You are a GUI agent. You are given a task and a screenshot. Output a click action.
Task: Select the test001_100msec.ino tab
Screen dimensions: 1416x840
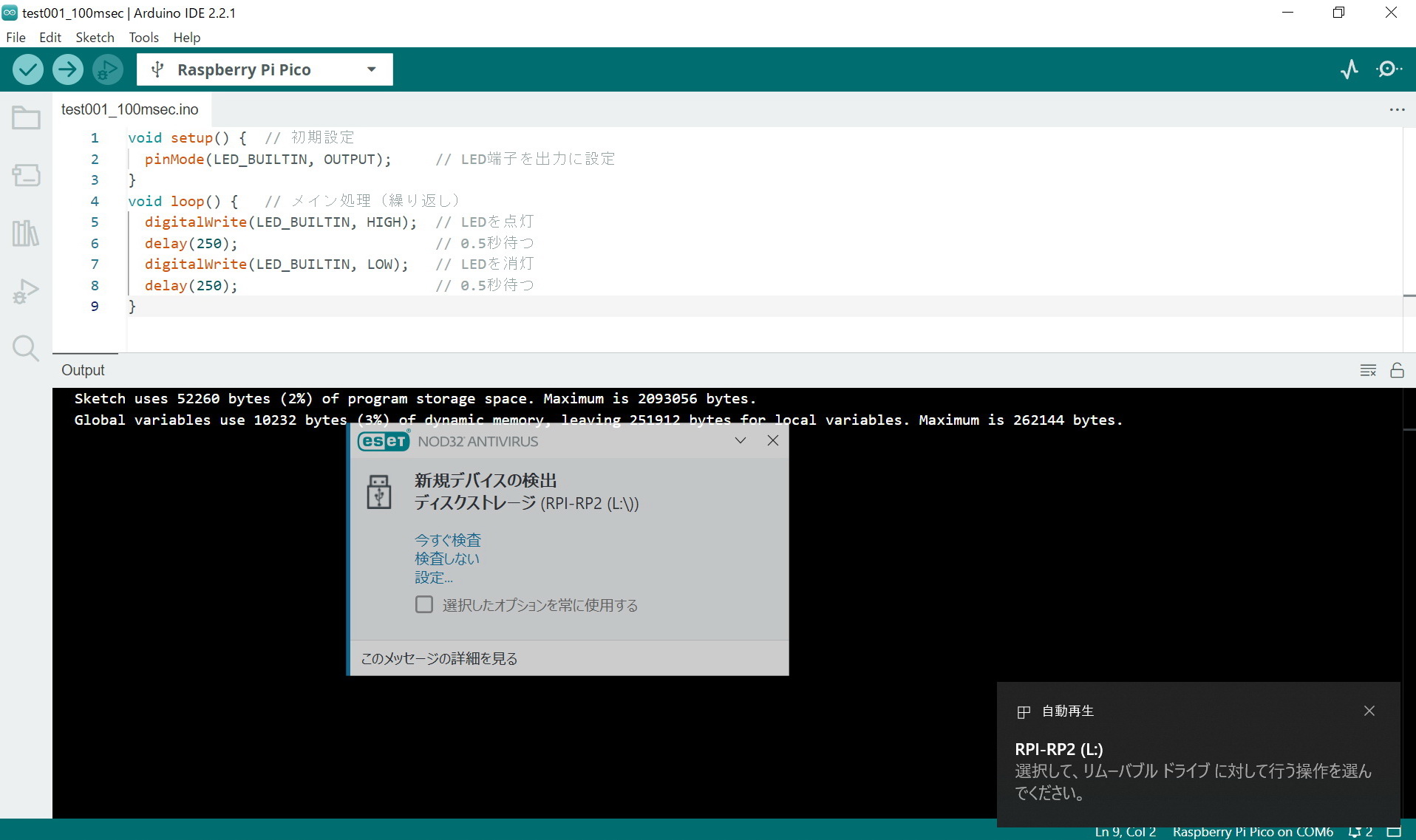130,109
